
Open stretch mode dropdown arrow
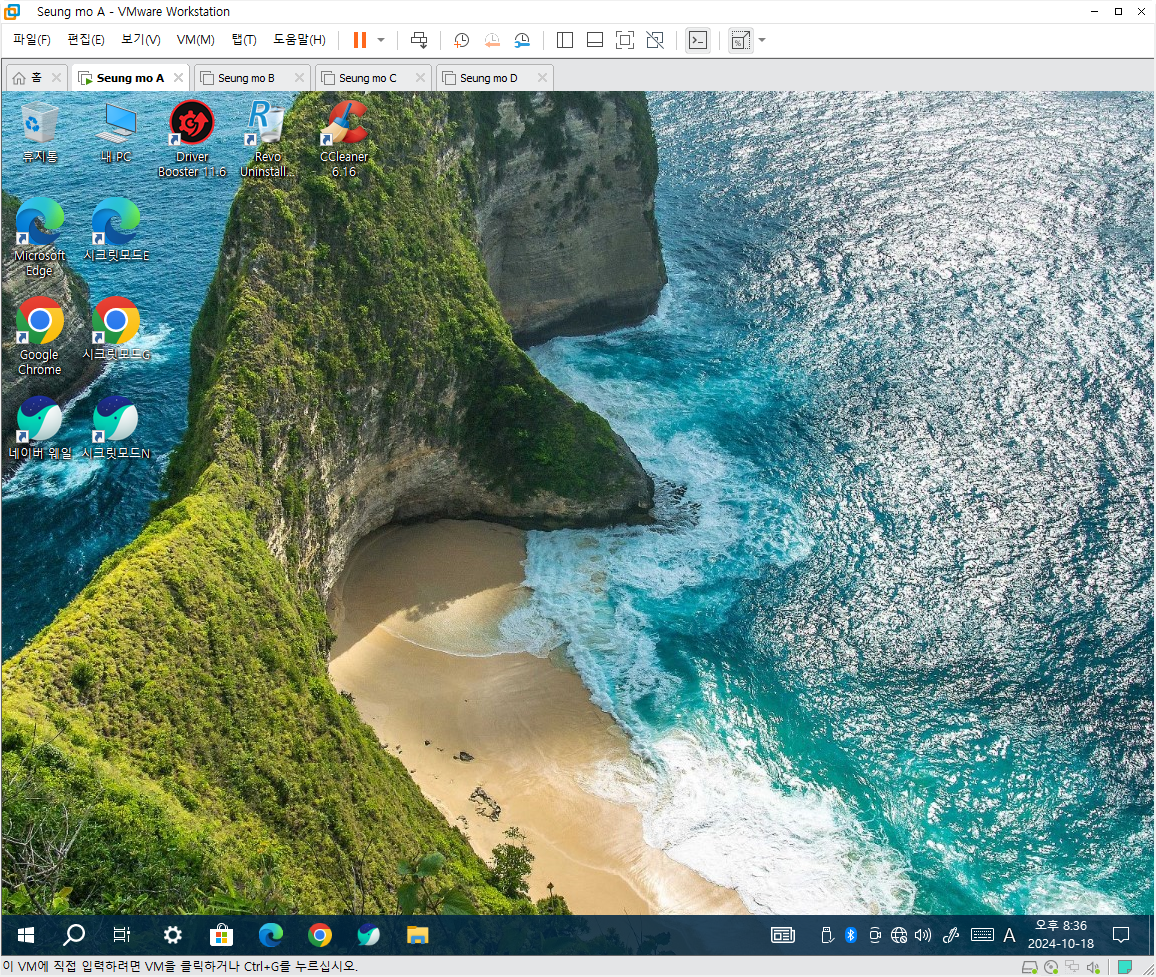[762, 40]
